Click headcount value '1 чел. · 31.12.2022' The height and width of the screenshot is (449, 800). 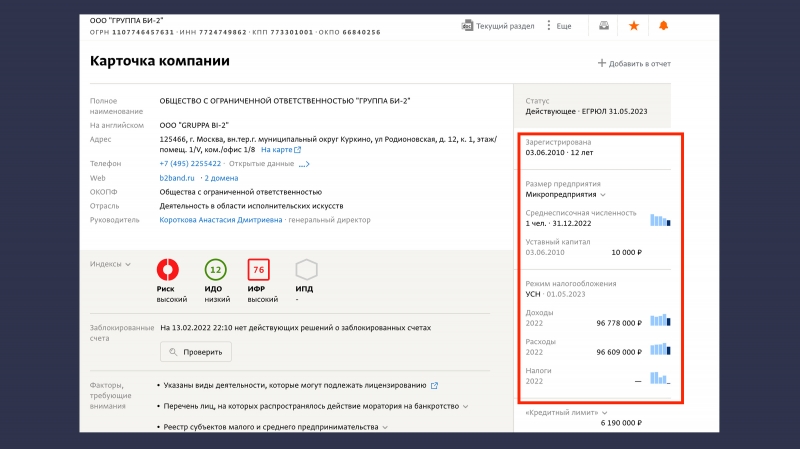point(558,223)
